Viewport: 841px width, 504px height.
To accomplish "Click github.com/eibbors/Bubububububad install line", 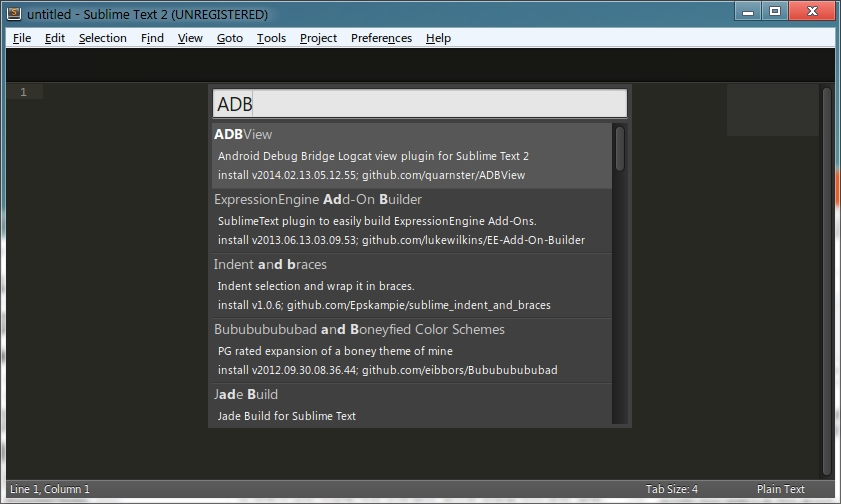I will pos(388,370).
